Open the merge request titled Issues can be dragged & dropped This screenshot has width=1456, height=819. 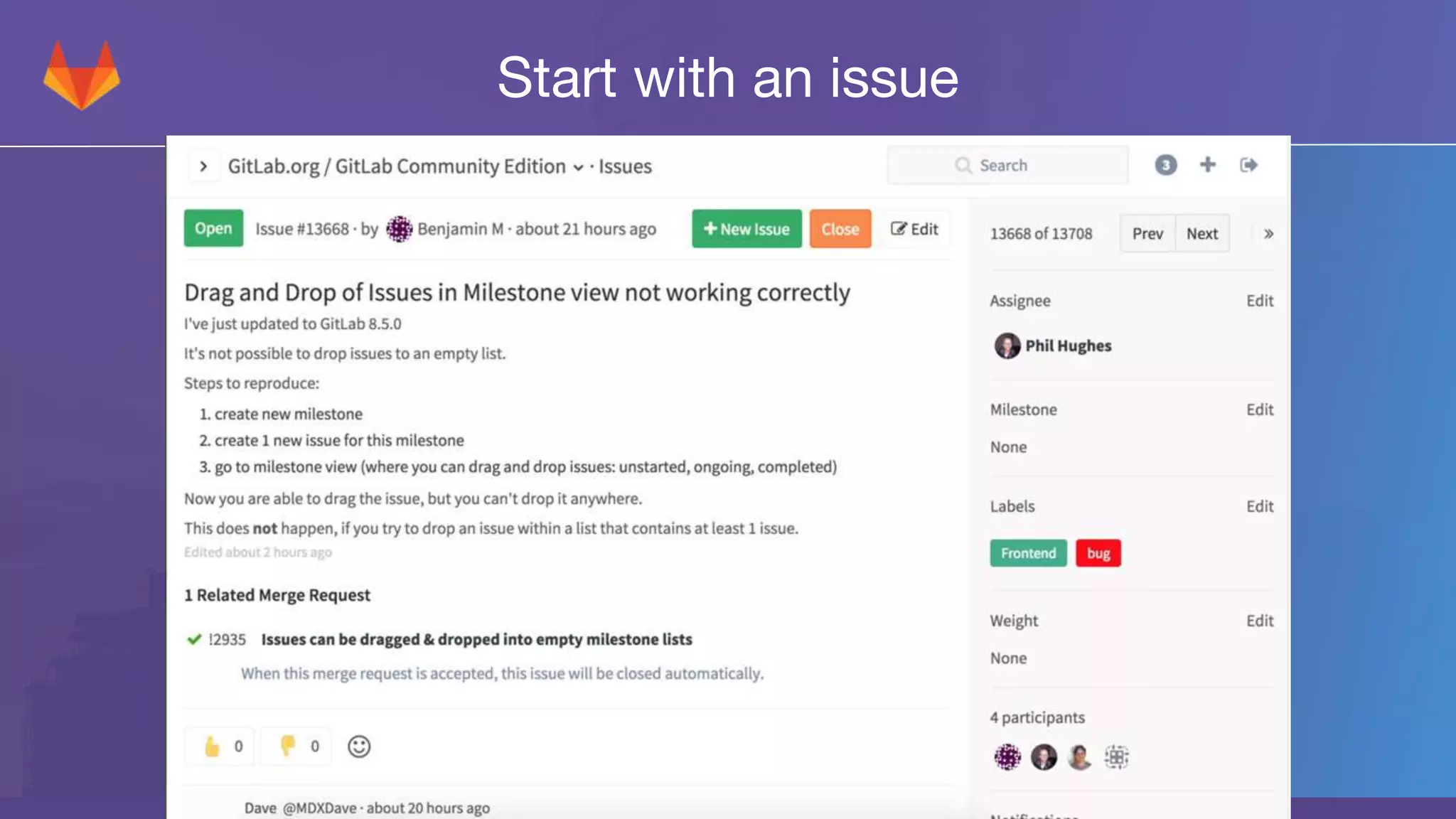click(476, 639)
